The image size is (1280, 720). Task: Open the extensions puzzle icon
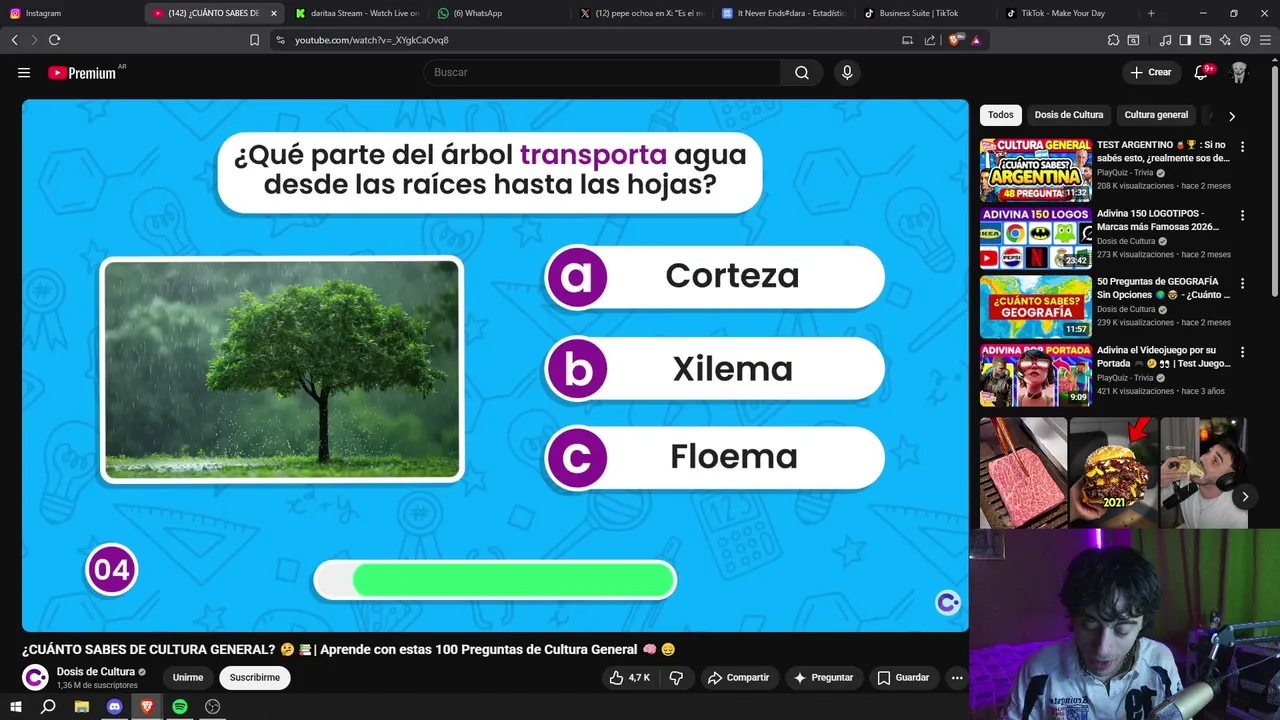(x=1113, y=40)
